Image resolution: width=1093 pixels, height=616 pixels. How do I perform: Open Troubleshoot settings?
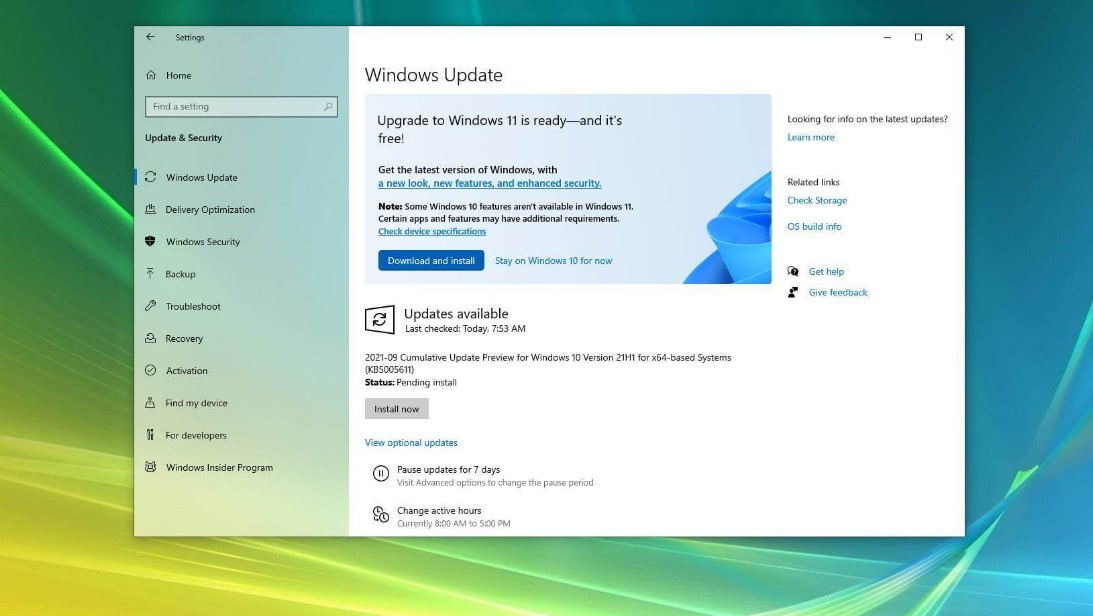(193, 306)
